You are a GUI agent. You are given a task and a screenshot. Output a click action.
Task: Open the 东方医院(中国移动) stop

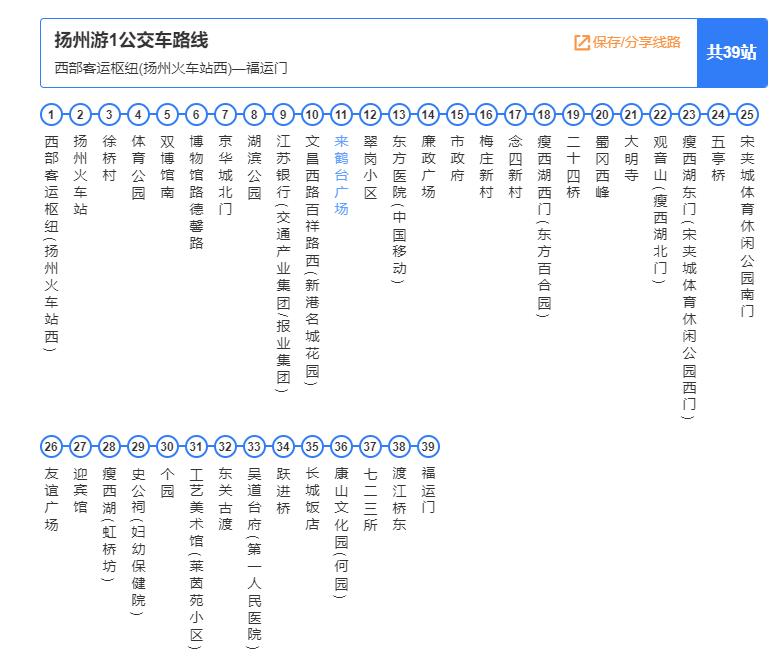399,209
